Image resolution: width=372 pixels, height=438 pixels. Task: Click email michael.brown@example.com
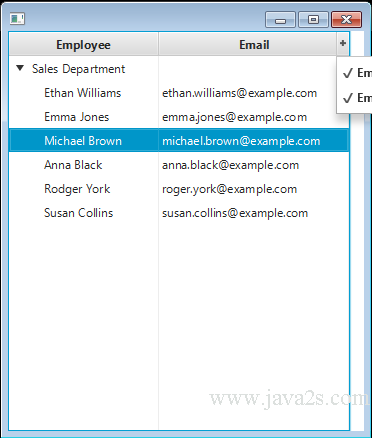point(241,141)
